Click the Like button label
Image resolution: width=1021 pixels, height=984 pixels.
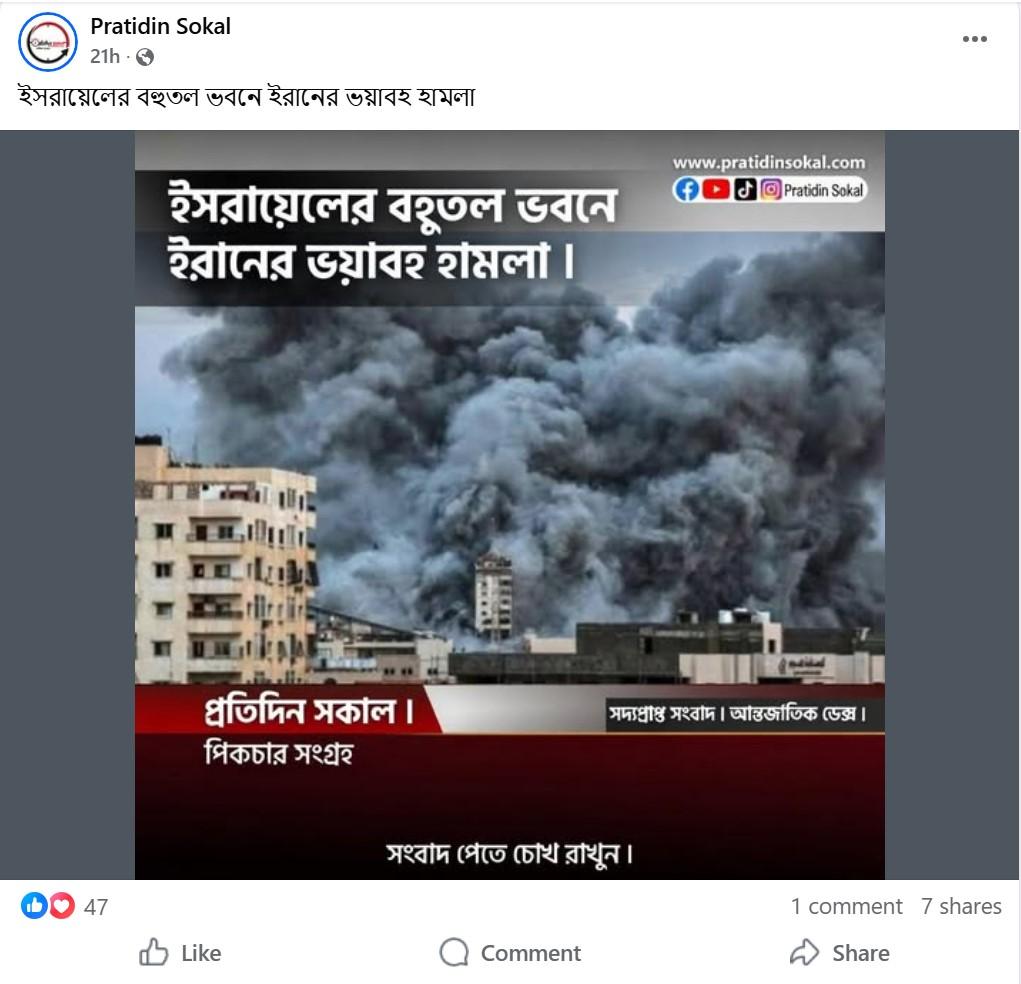[201, 953]
